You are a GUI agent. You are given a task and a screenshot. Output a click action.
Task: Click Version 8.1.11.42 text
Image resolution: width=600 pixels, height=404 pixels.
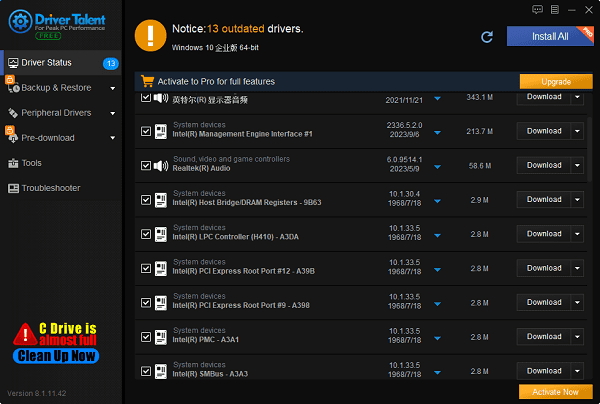point(37,393)
